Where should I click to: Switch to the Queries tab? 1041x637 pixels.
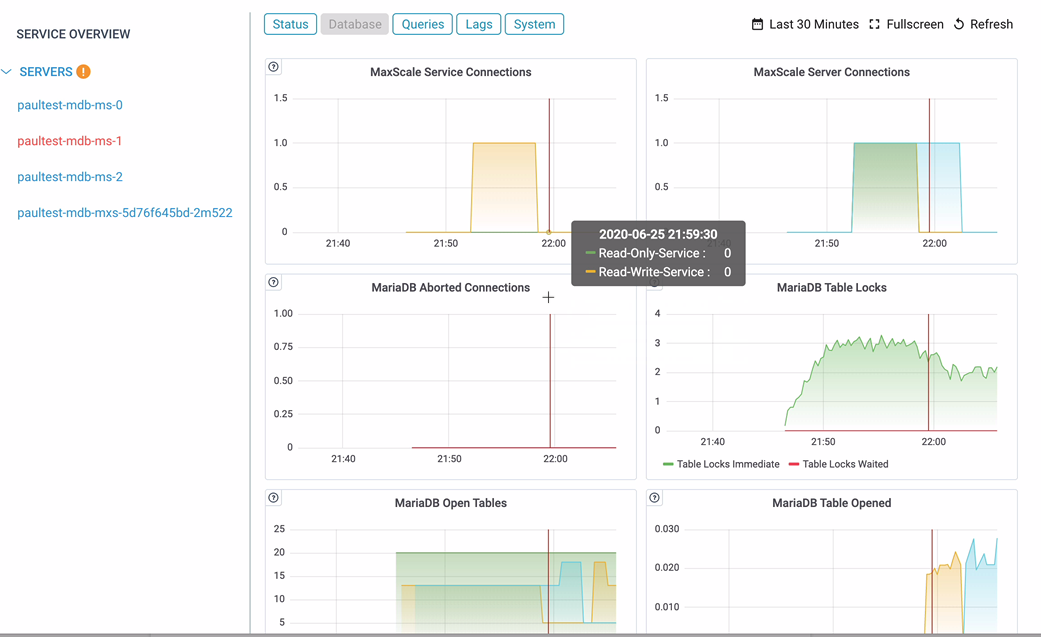[x=422, y=24]
